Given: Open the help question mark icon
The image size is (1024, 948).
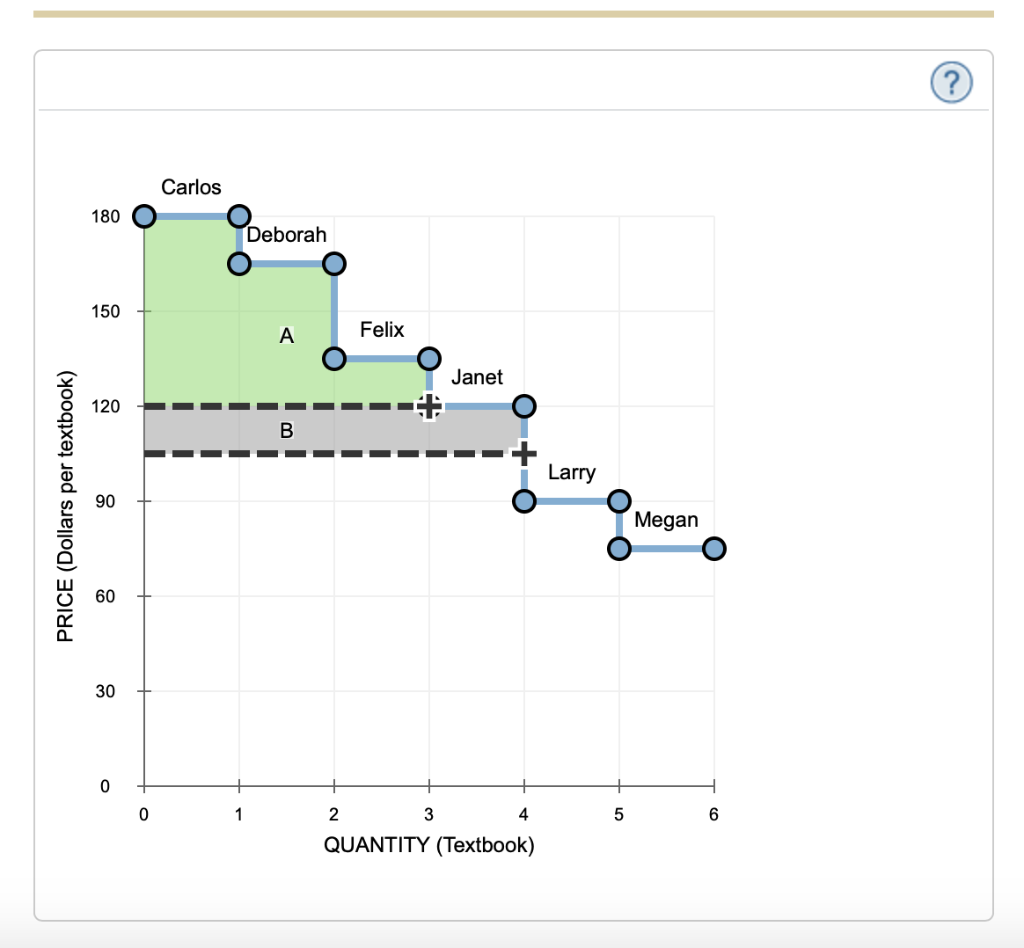Looking at the screenshot, I should [949, 82].
